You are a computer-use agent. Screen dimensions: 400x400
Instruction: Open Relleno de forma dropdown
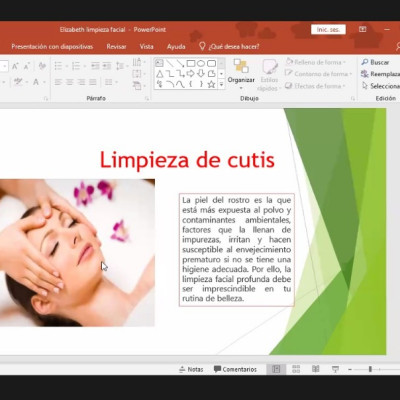(x=315, y=62)
